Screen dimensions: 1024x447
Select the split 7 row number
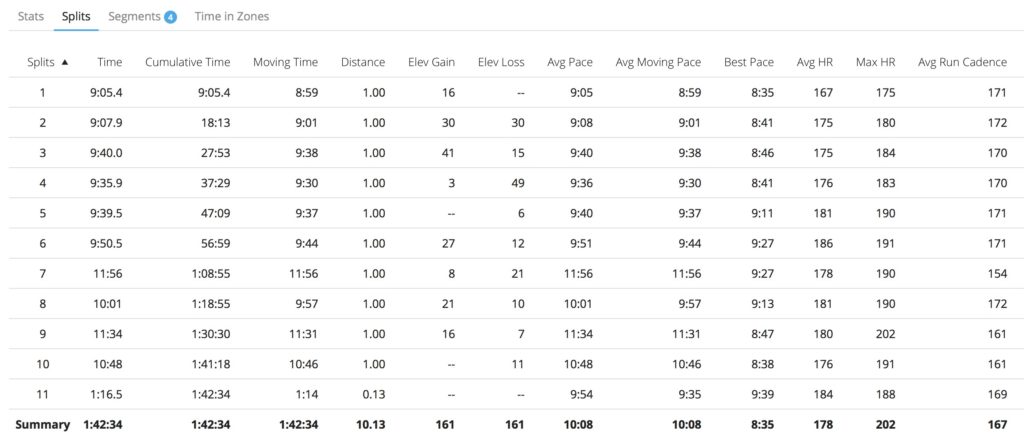coord(43,273)
